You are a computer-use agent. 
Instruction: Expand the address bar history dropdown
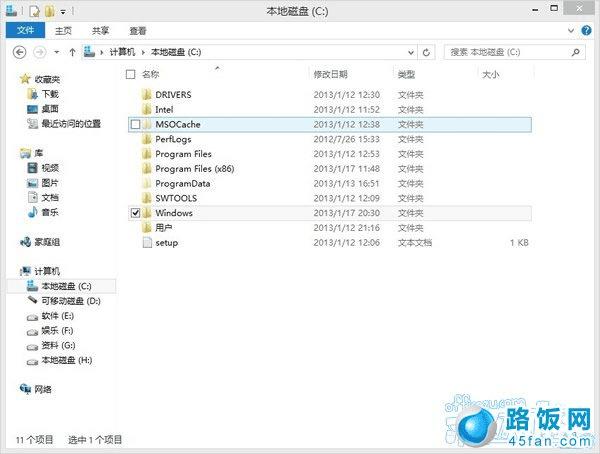pyautogui.click(x=411, y=52)
